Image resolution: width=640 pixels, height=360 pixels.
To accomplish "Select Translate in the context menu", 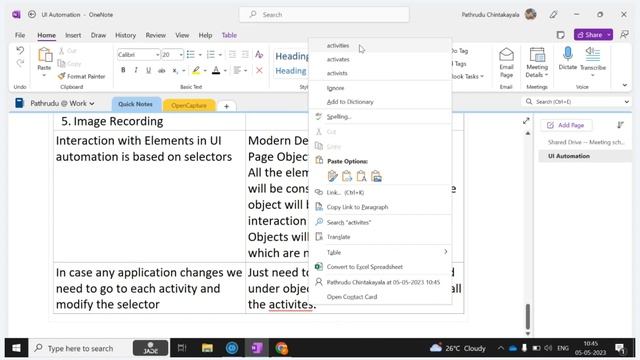I will pyautogui.click(x=380, y=237).
